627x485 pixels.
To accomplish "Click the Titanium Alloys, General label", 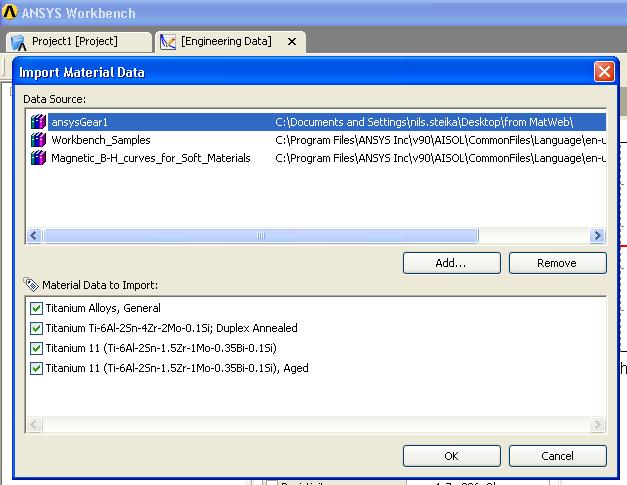I will tap(103, 308).
